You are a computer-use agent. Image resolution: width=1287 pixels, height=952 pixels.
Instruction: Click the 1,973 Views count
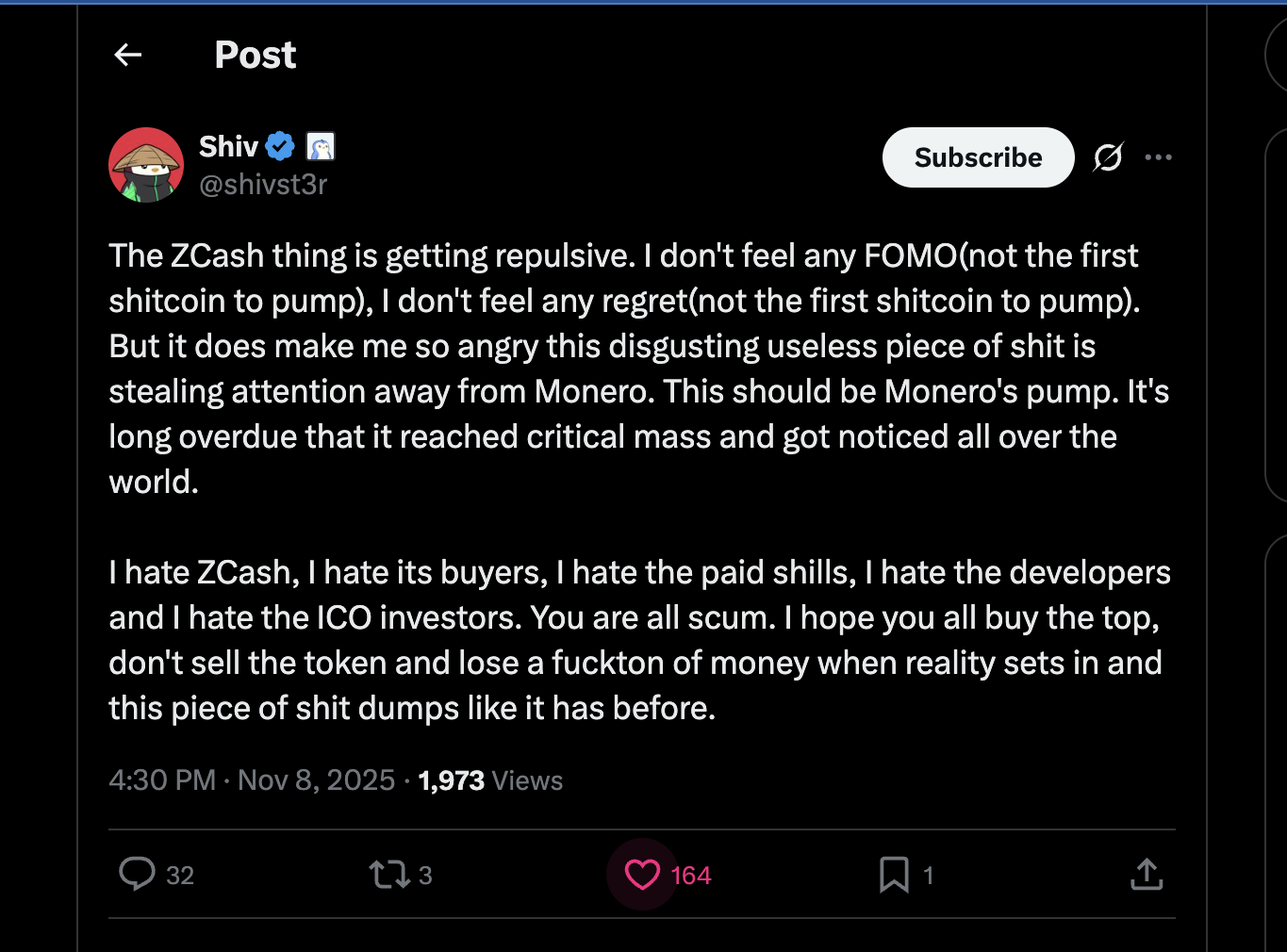pyautogui.click(x=490, y=780)
